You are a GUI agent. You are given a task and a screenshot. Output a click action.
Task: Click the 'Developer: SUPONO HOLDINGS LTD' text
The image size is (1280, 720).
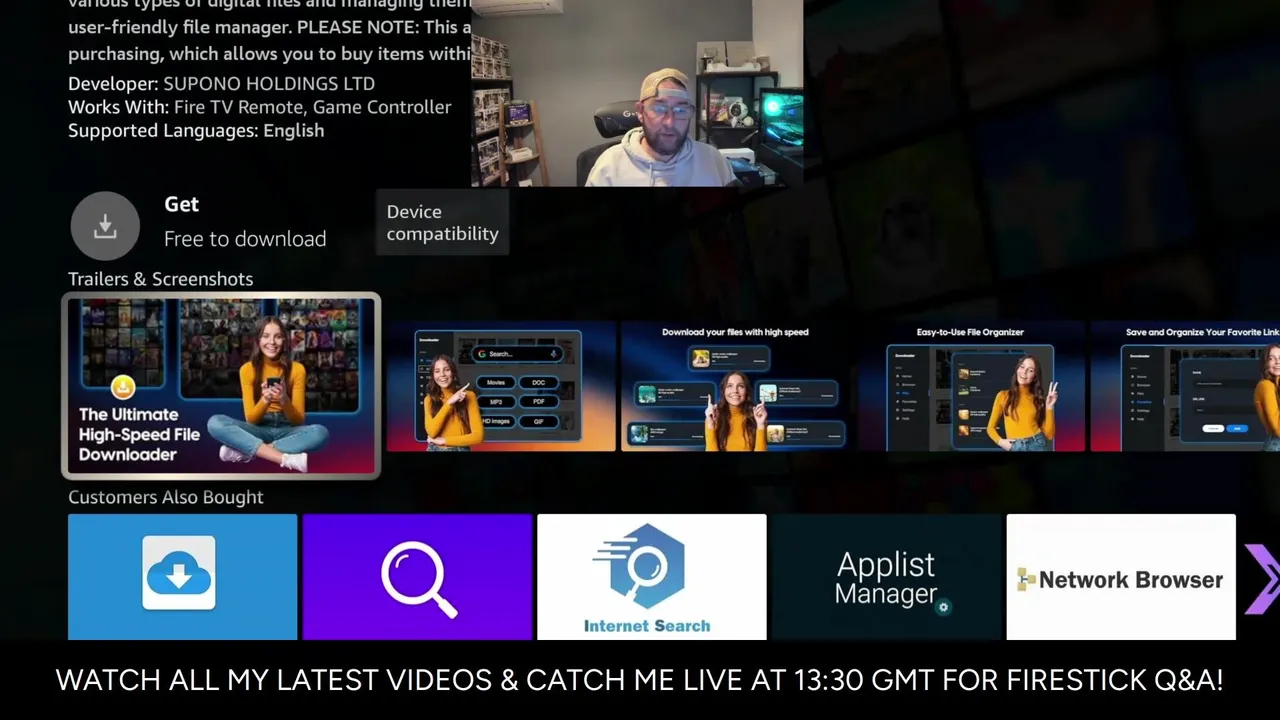tap(221, 84)
